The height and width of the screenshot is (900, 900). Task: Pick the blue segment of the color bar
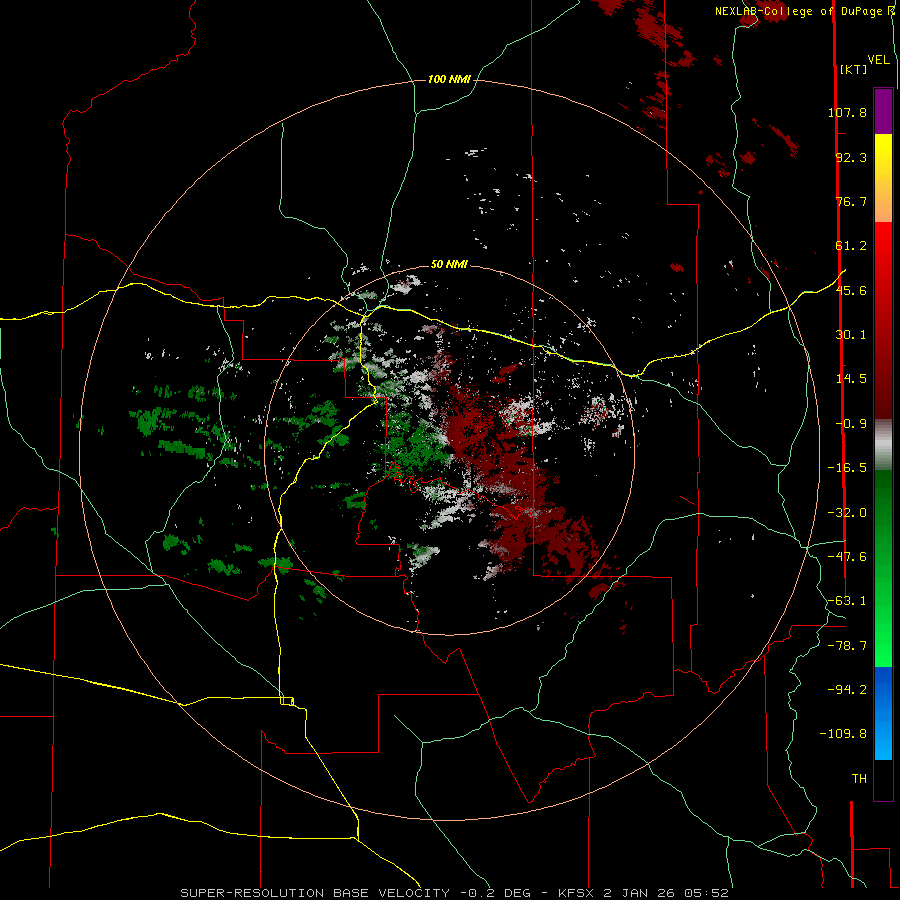coord(883,713)
